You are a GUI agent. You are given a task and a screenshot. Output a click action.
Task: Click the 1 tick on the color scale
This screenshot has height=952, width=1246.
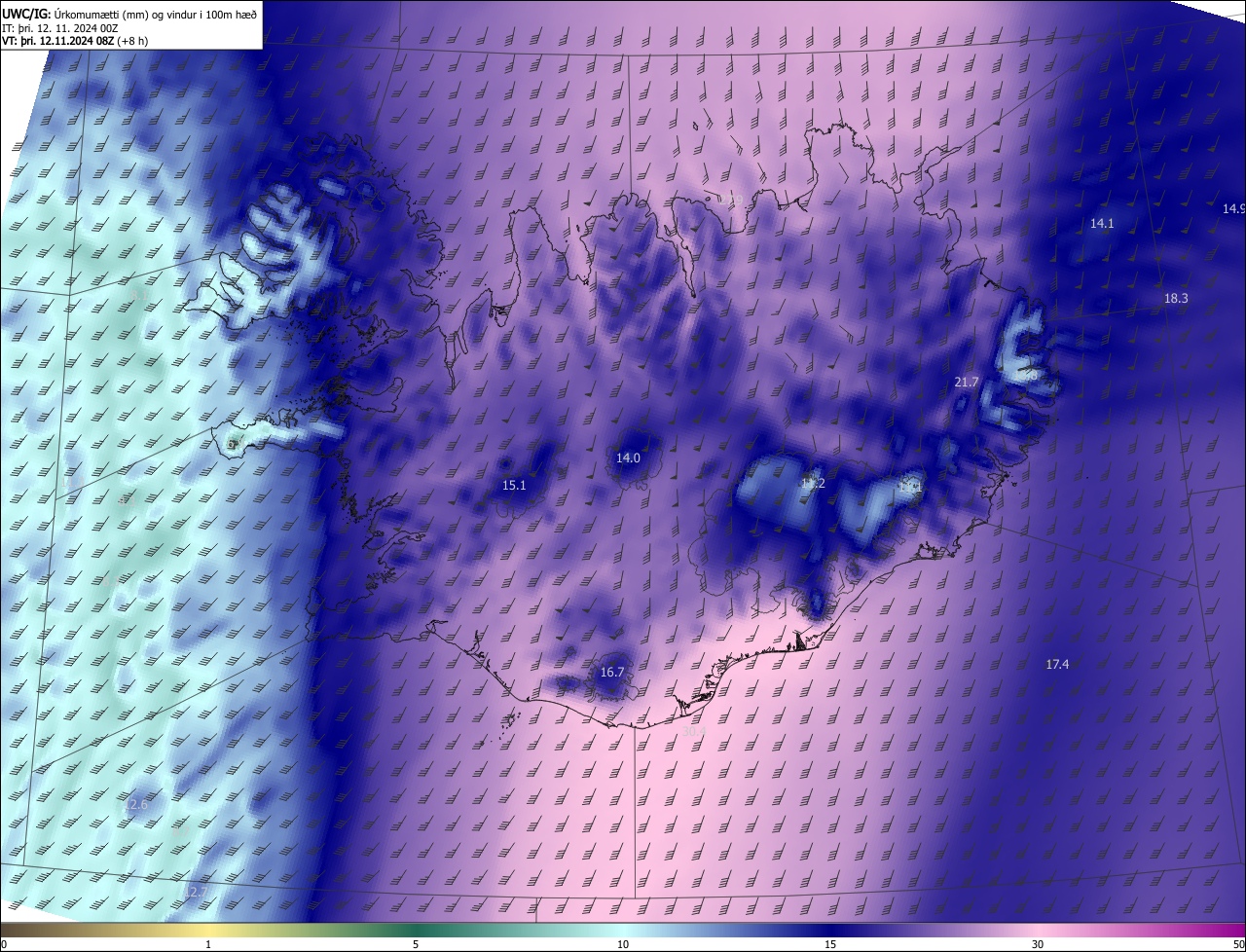coord(208,944)
